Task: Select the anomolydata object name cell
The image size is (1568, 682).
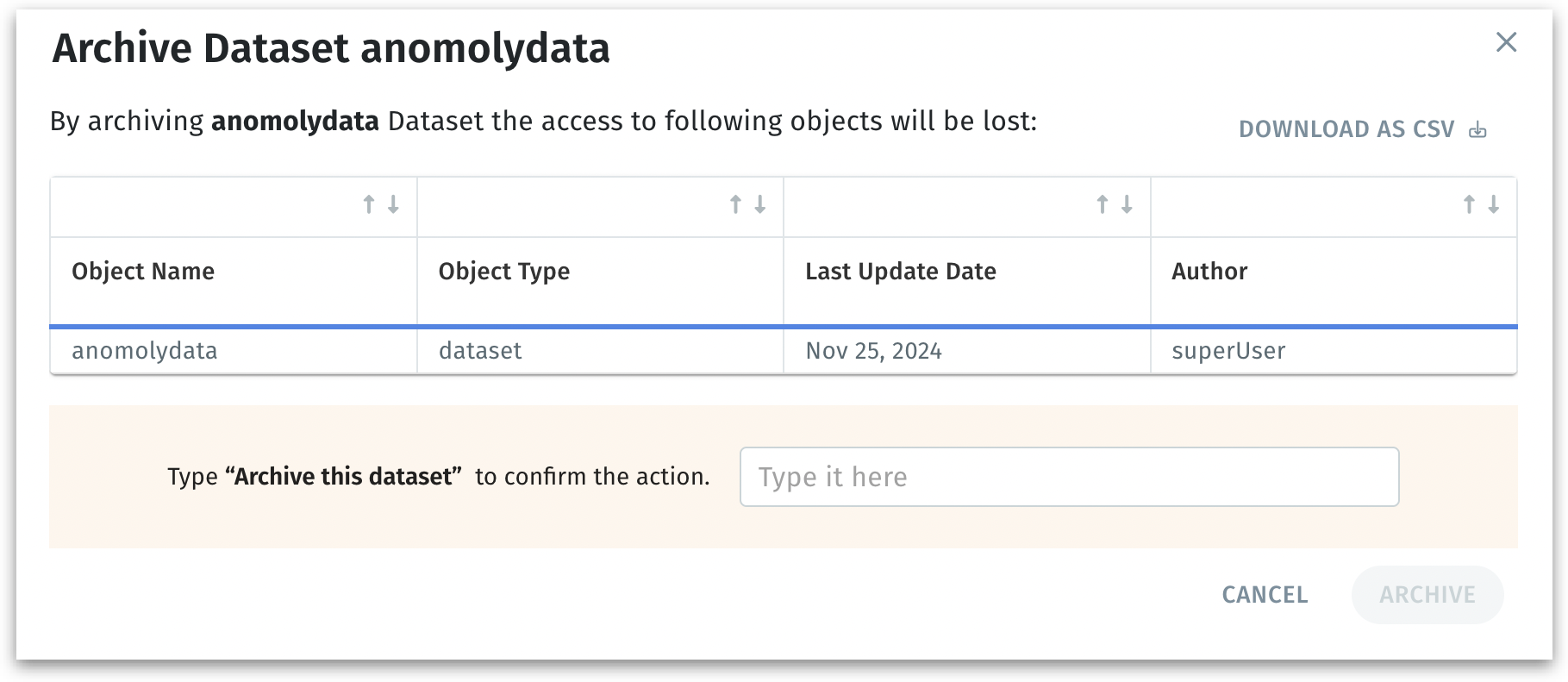Action: [x=145, y=351]
